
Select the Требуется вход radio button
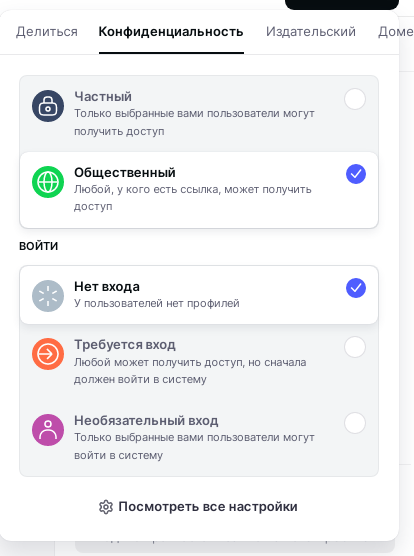pyautogui.click(x=355, y=347)
